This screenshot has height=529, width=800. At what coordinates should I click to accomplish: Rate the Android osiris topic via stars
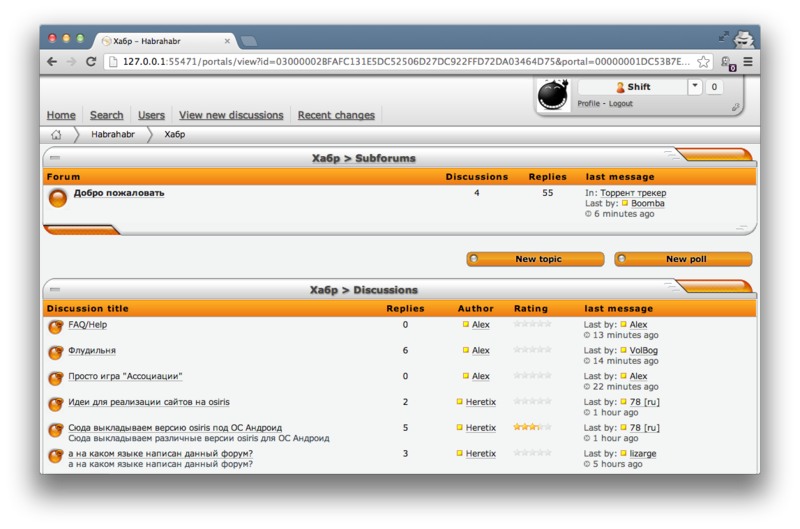(x=532, y=427)
